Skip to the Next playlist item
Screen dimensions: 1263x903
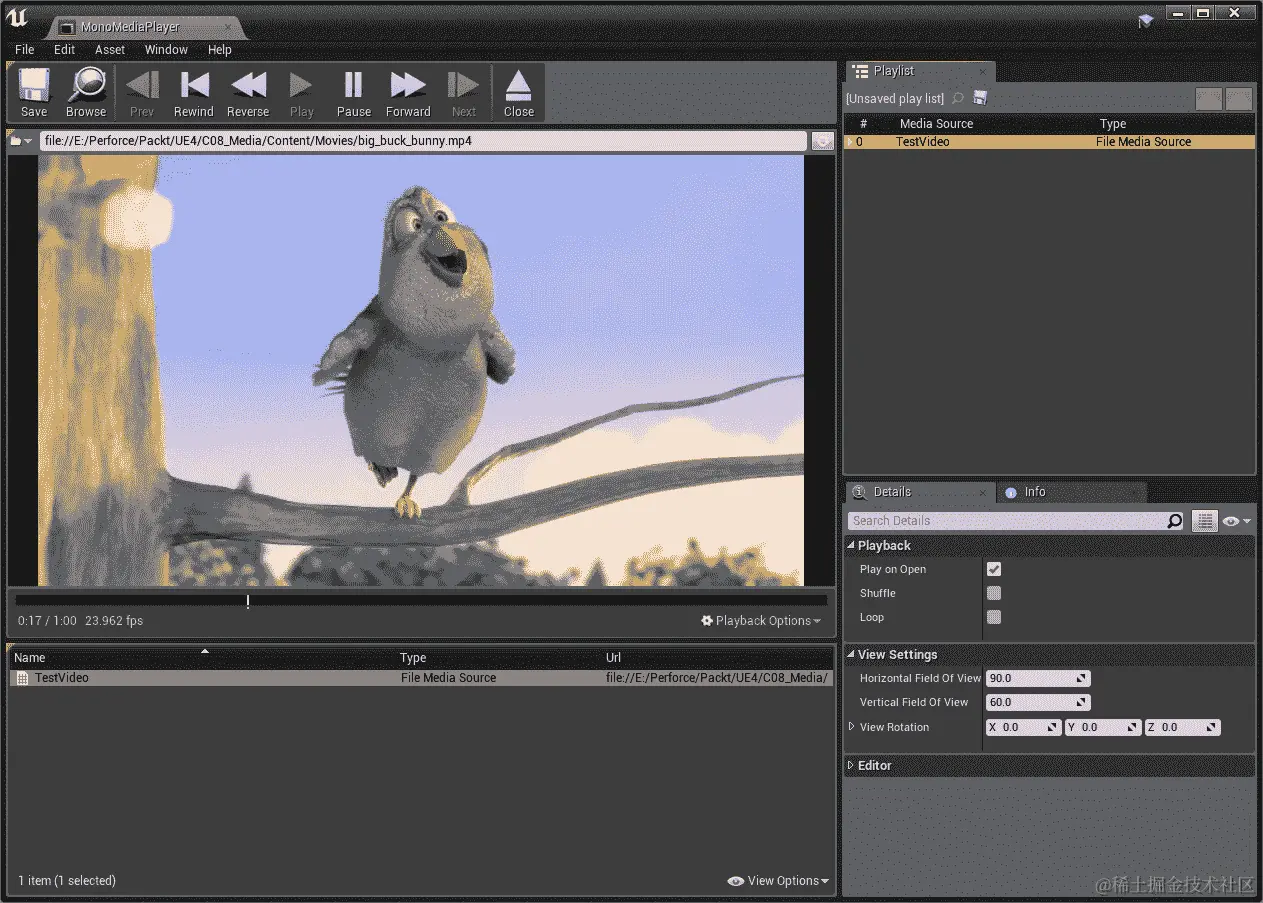click(464, 93)
